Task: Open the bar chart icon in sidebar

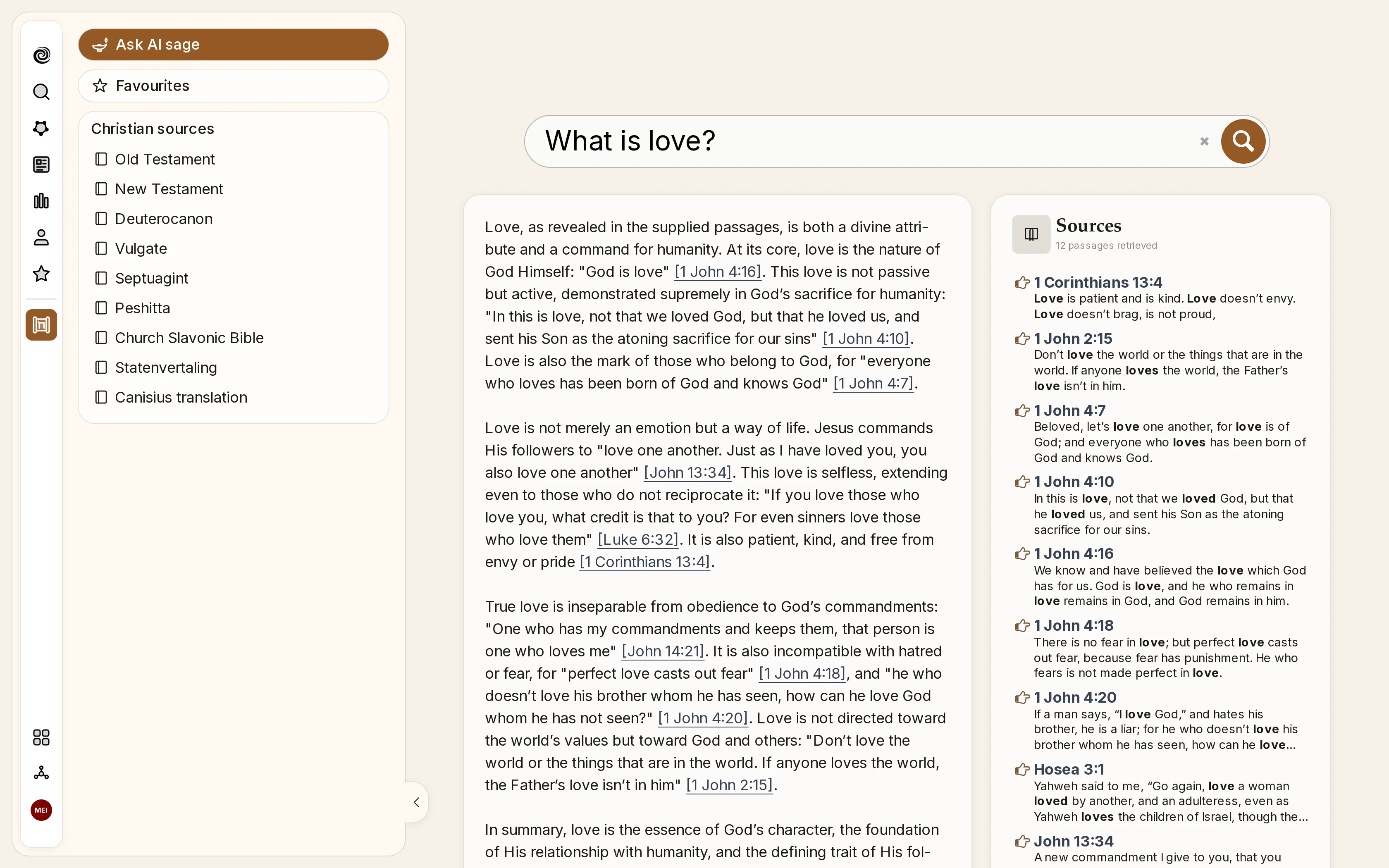Action: [41, 201]
